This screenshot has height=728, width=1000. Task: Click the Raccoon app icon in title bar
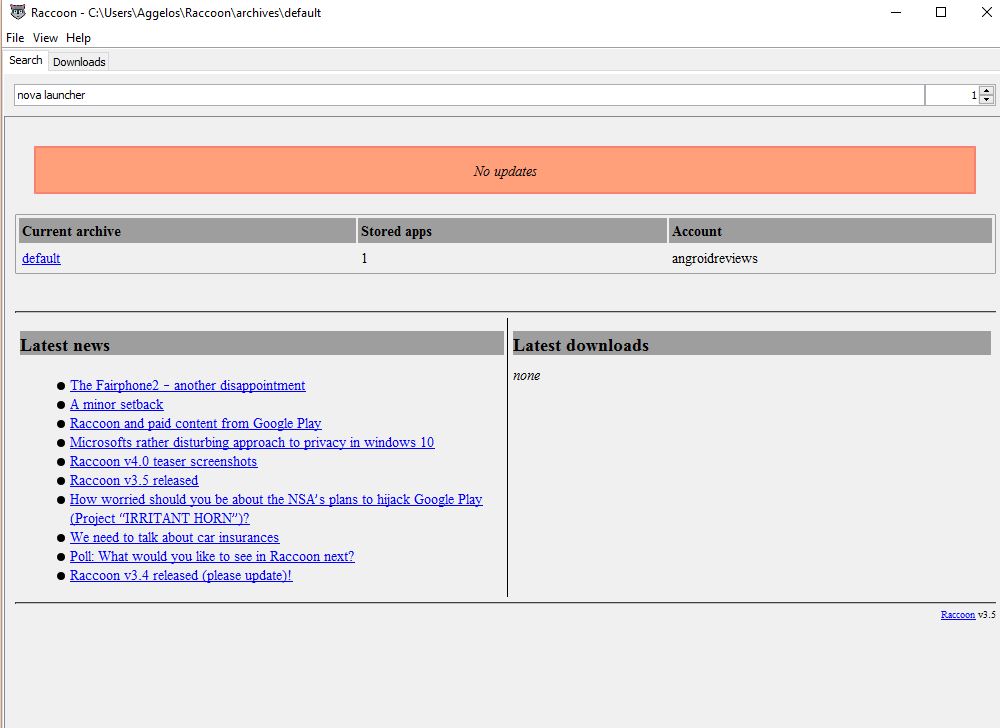18,12
